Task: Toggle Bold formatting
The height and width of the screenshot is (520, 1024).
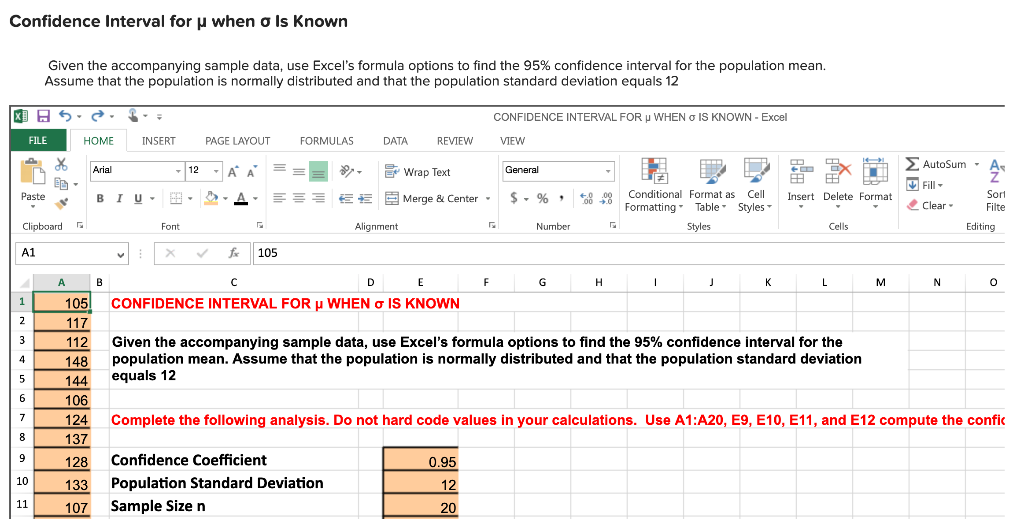Action: (101, 199)
